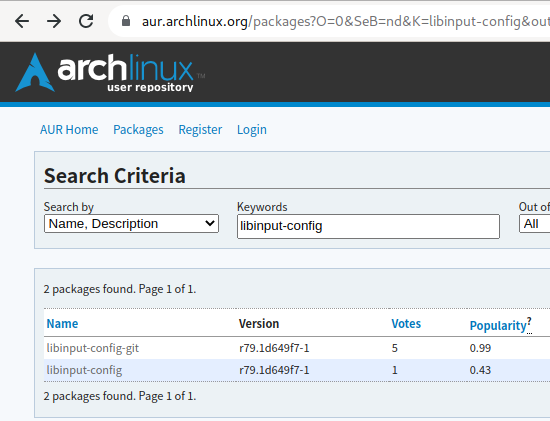Screen dimensions: 550x421
Task: Open the Login page
Action: click(252, 129)
